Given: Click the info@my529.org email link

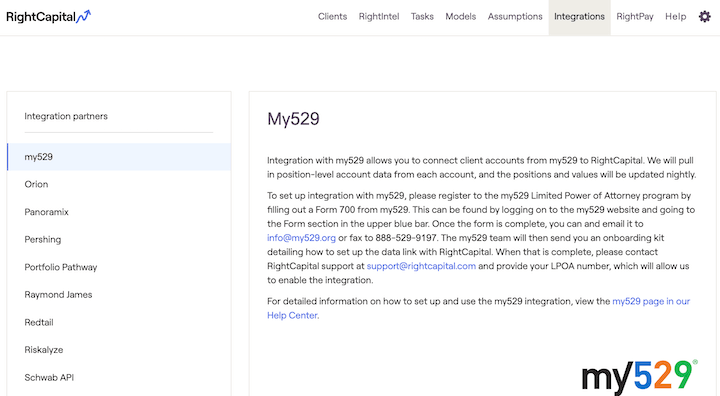Looking at the screenshot, I should click(x=301, y=238).
